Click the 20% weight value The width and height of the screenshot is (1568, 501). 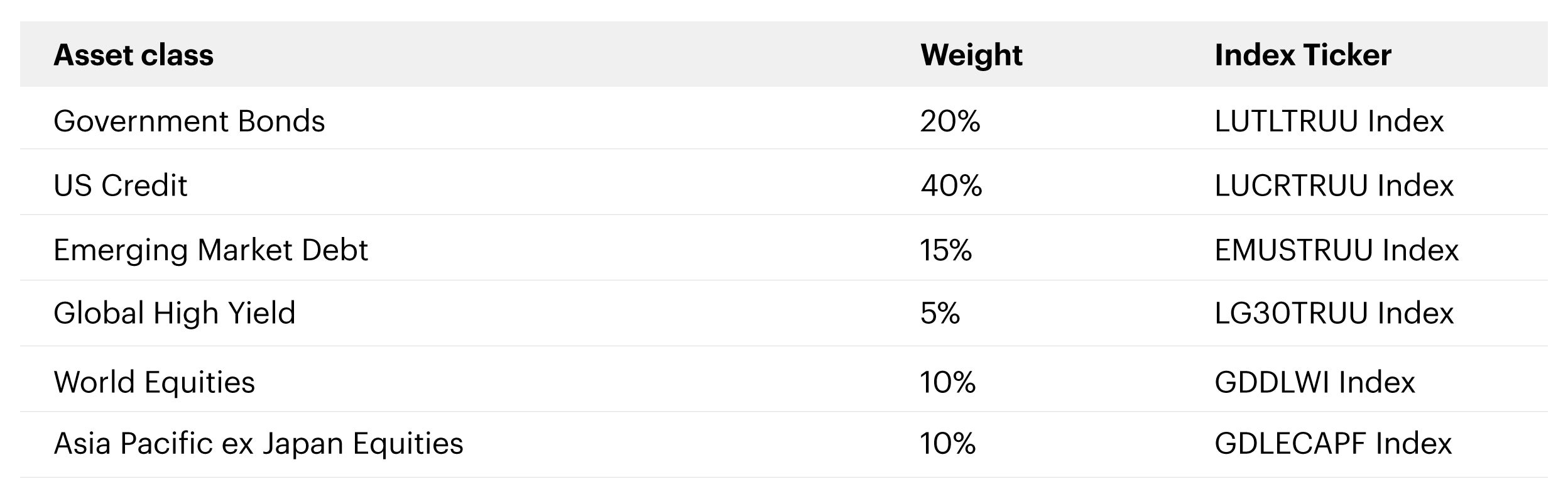[950, 121]
